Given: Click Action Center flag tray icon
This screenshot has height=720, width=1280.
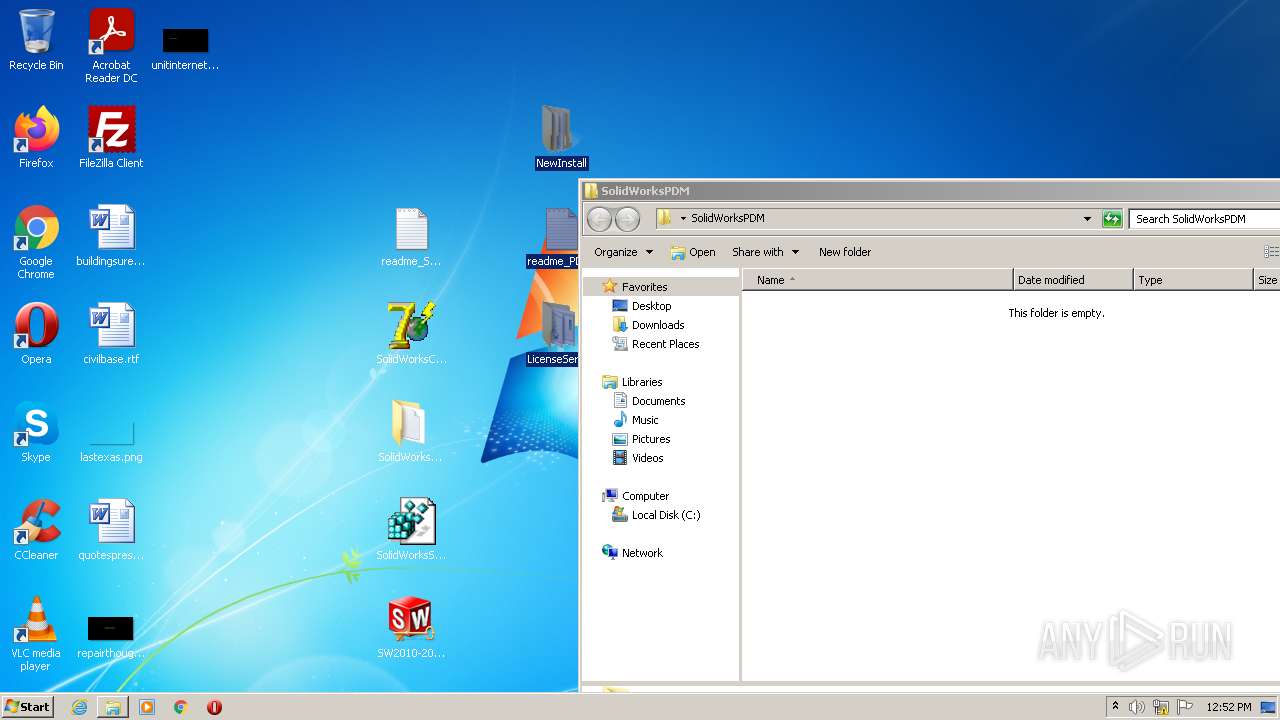Looking at the screenshot, I should point(1185,707).
